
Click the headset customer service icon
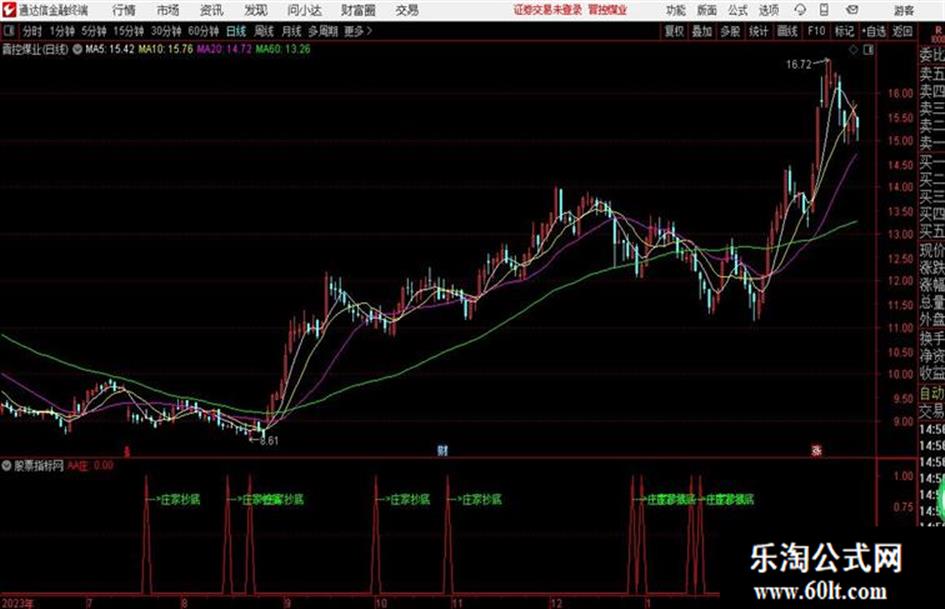pos(800,10)
